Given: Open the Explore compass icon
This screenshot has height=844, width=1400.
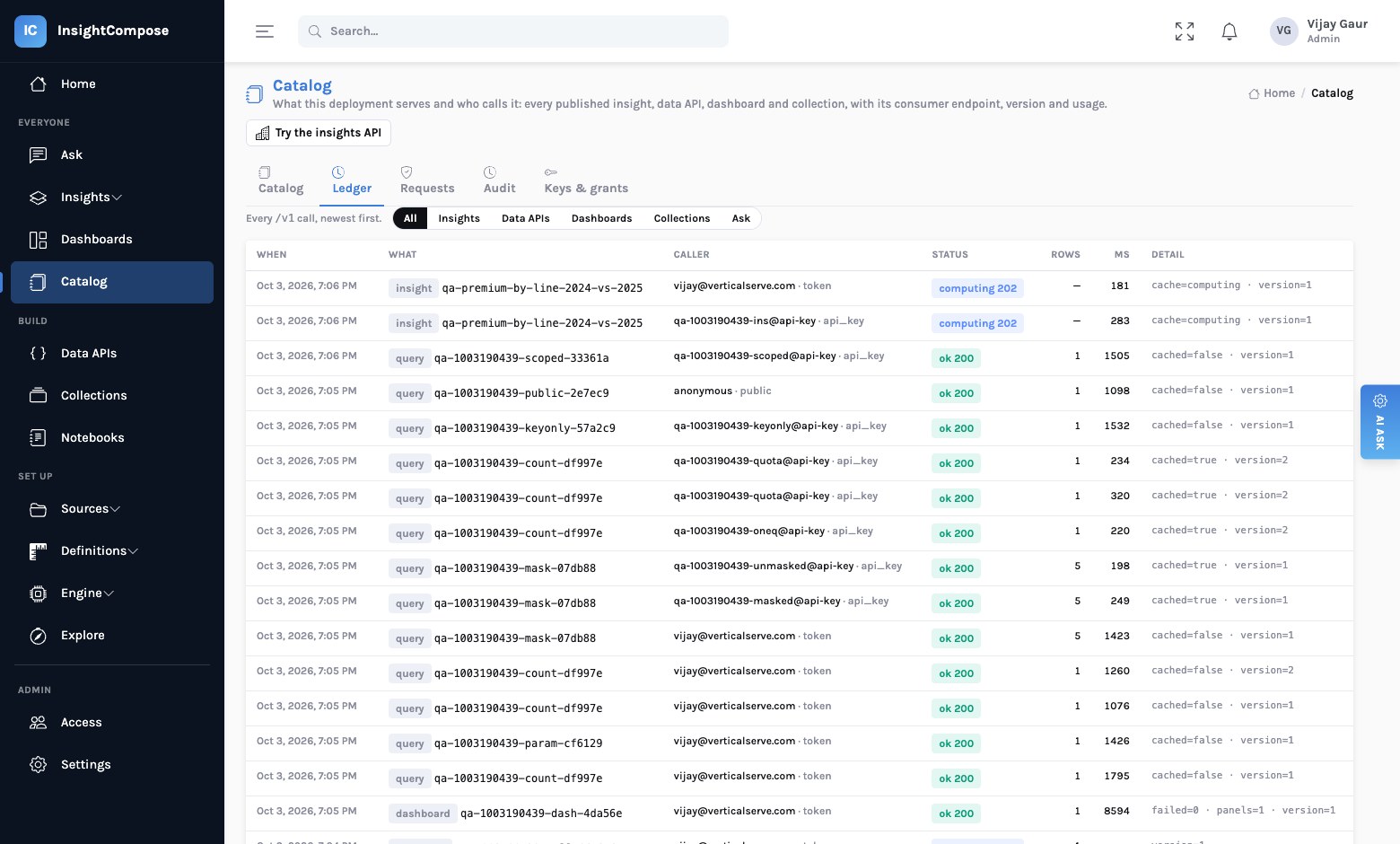Looking at the screenshot, I should 38,636.
